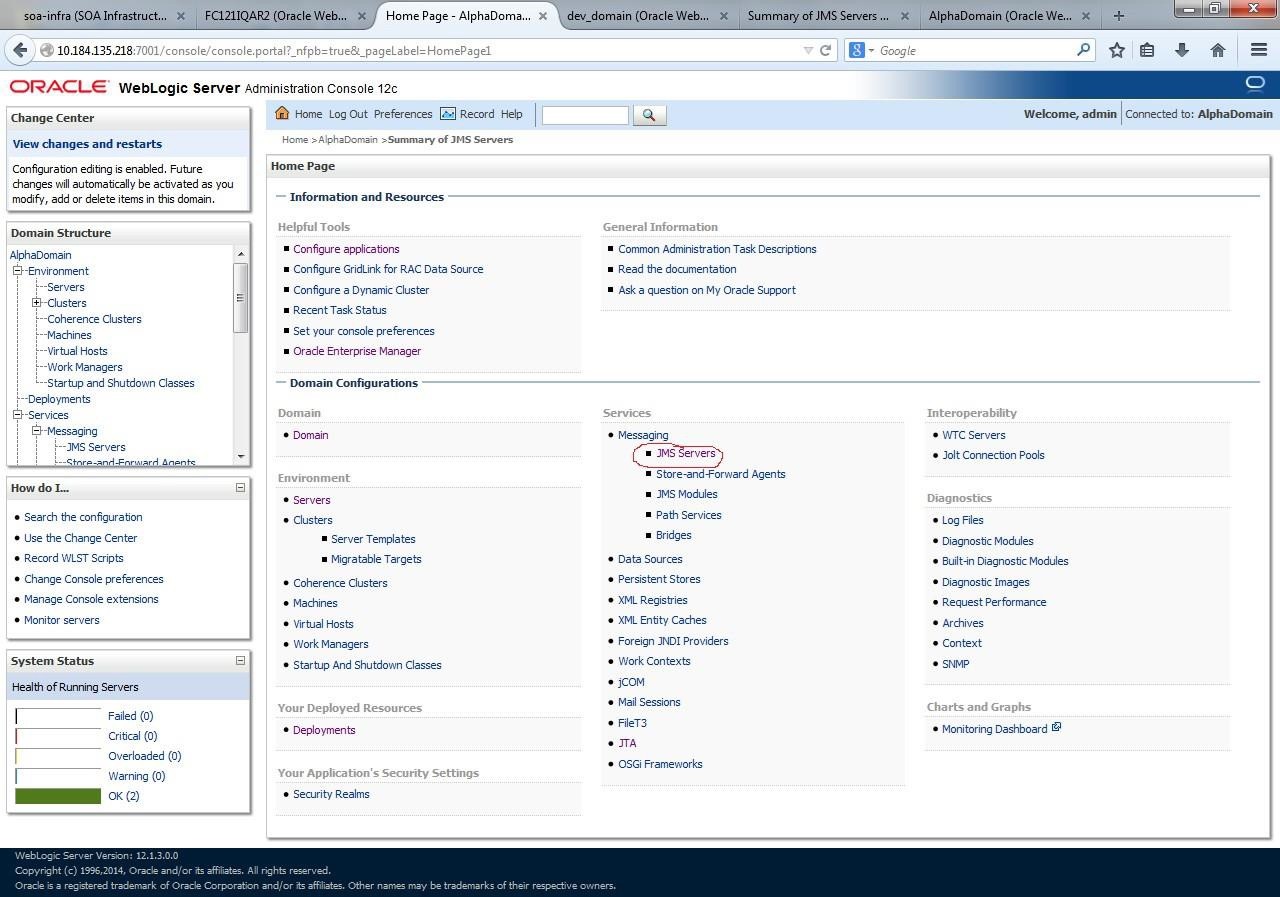Click the browser address bar
The height and width of the screenshot is (897, 1280).
click(420, 50)
